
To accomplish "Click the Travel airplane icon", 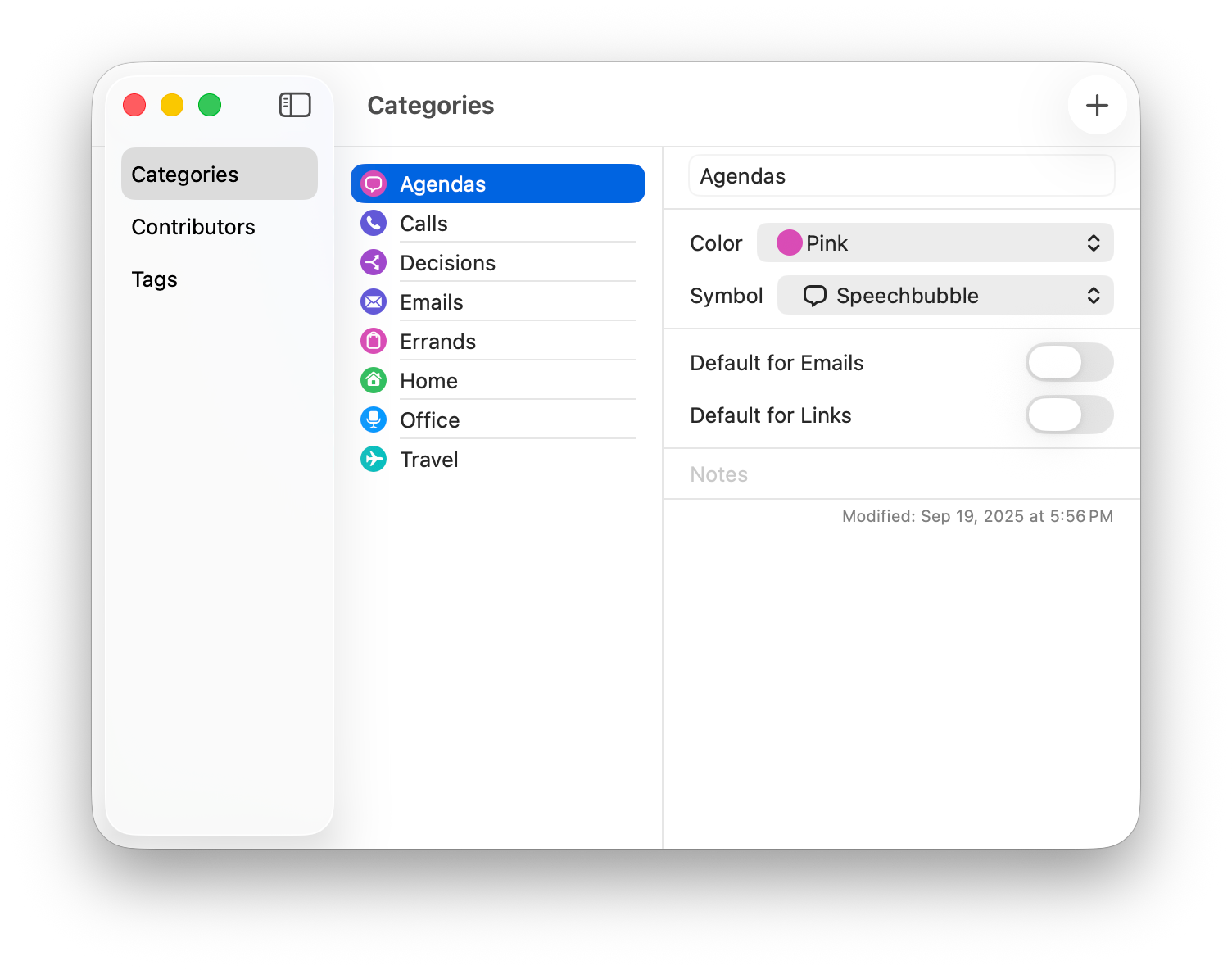I will (374, 459).
